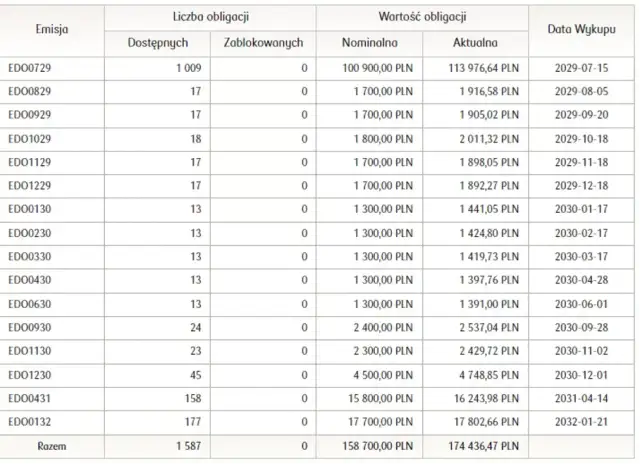Select the EDO0729 emission row
The height and width of the screenshot is (464, 640).
pyautogui.click(x=28, y=69)
